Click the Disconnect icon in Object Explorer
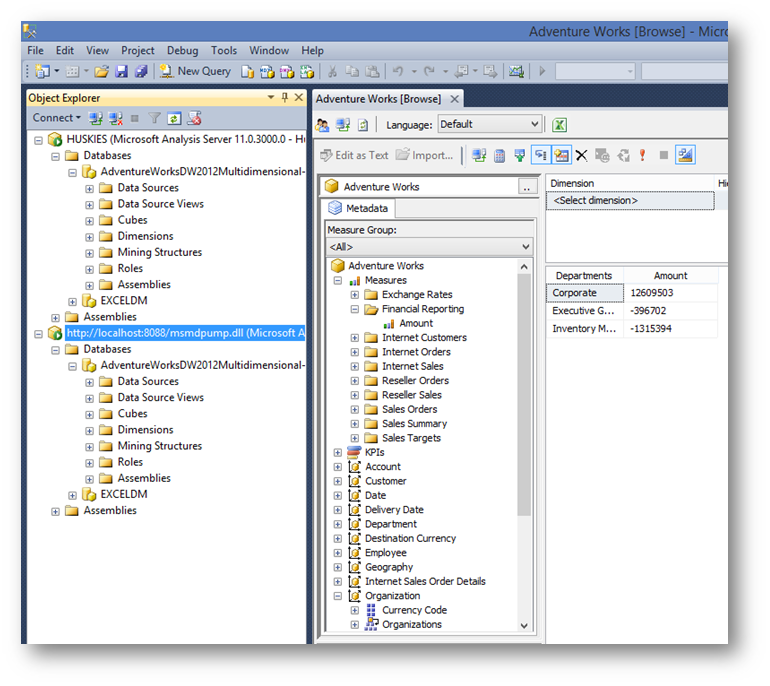Screen dimensions: 770x686 click(115, 118)
